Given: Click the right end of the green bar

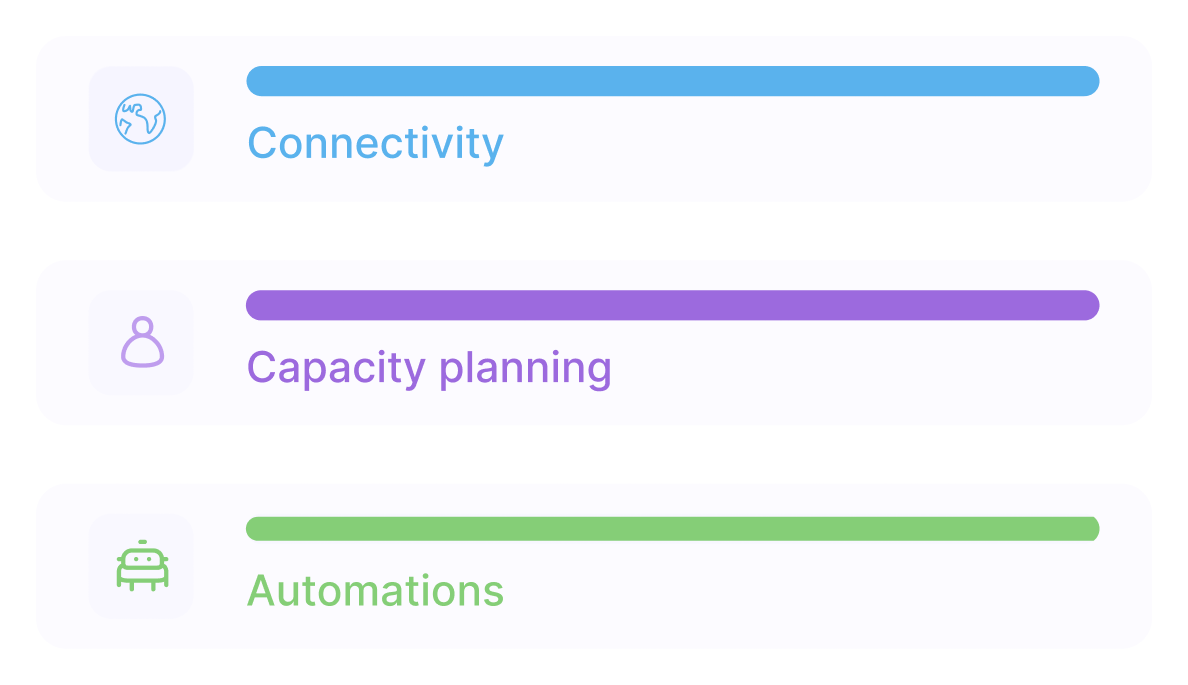Looking at the screenshot, I should tap(1089, 529).
